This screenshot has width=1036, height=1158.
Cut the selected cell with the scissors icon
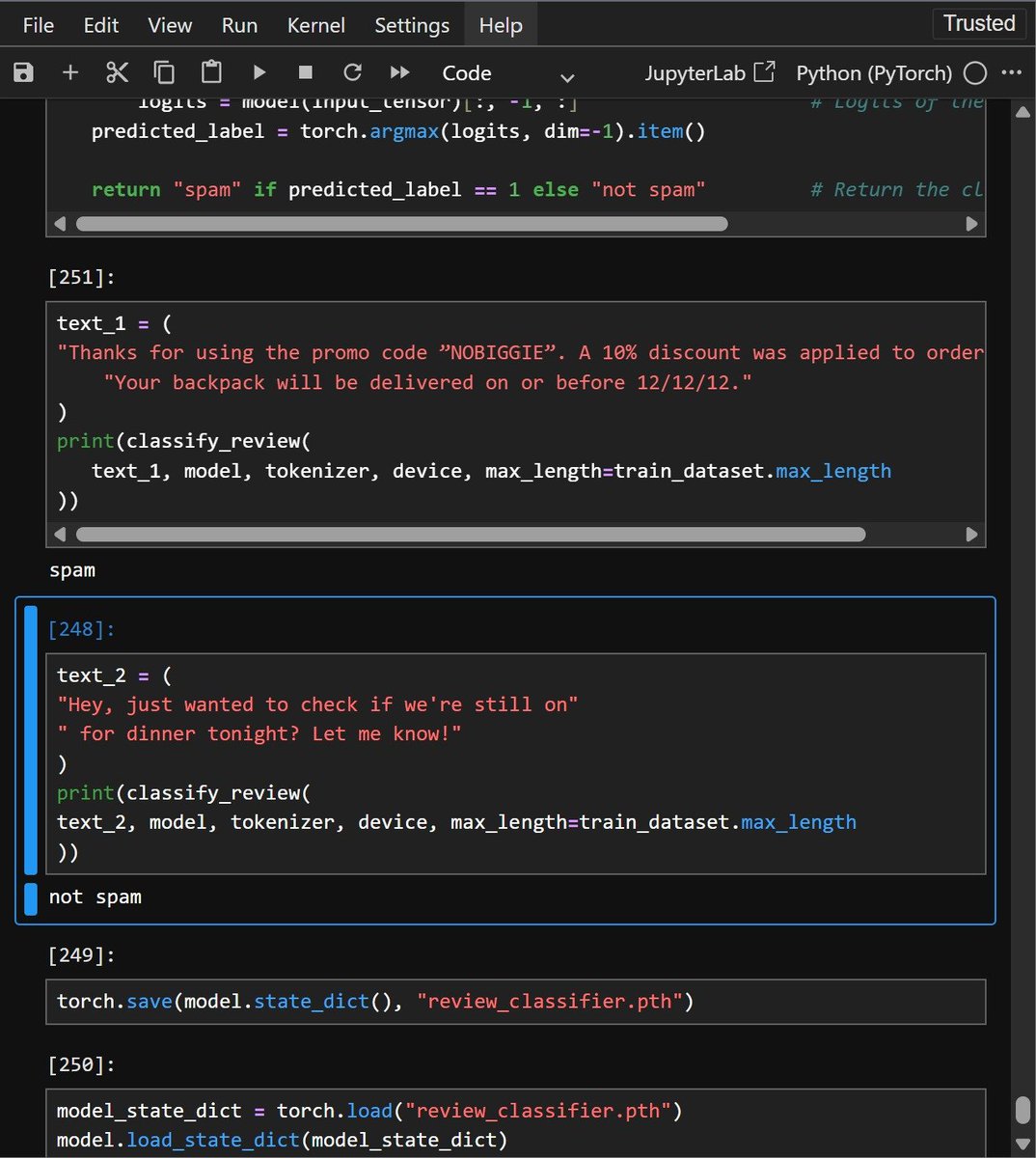(117, 72)
